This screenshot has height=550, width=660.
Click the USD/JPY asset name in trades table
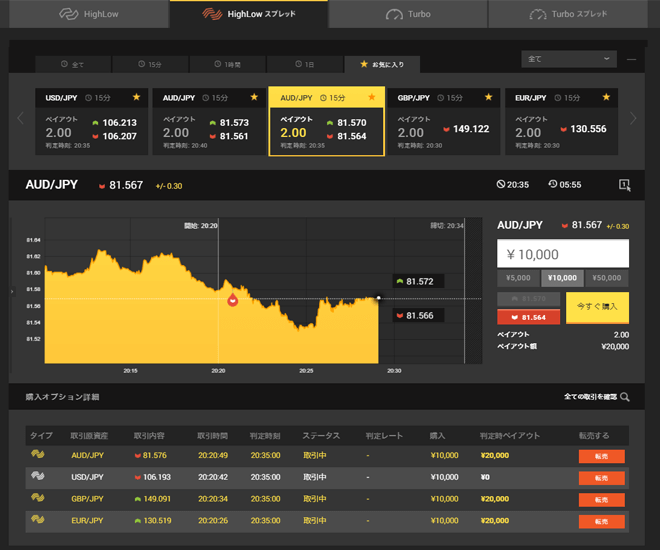pos(88,477)
